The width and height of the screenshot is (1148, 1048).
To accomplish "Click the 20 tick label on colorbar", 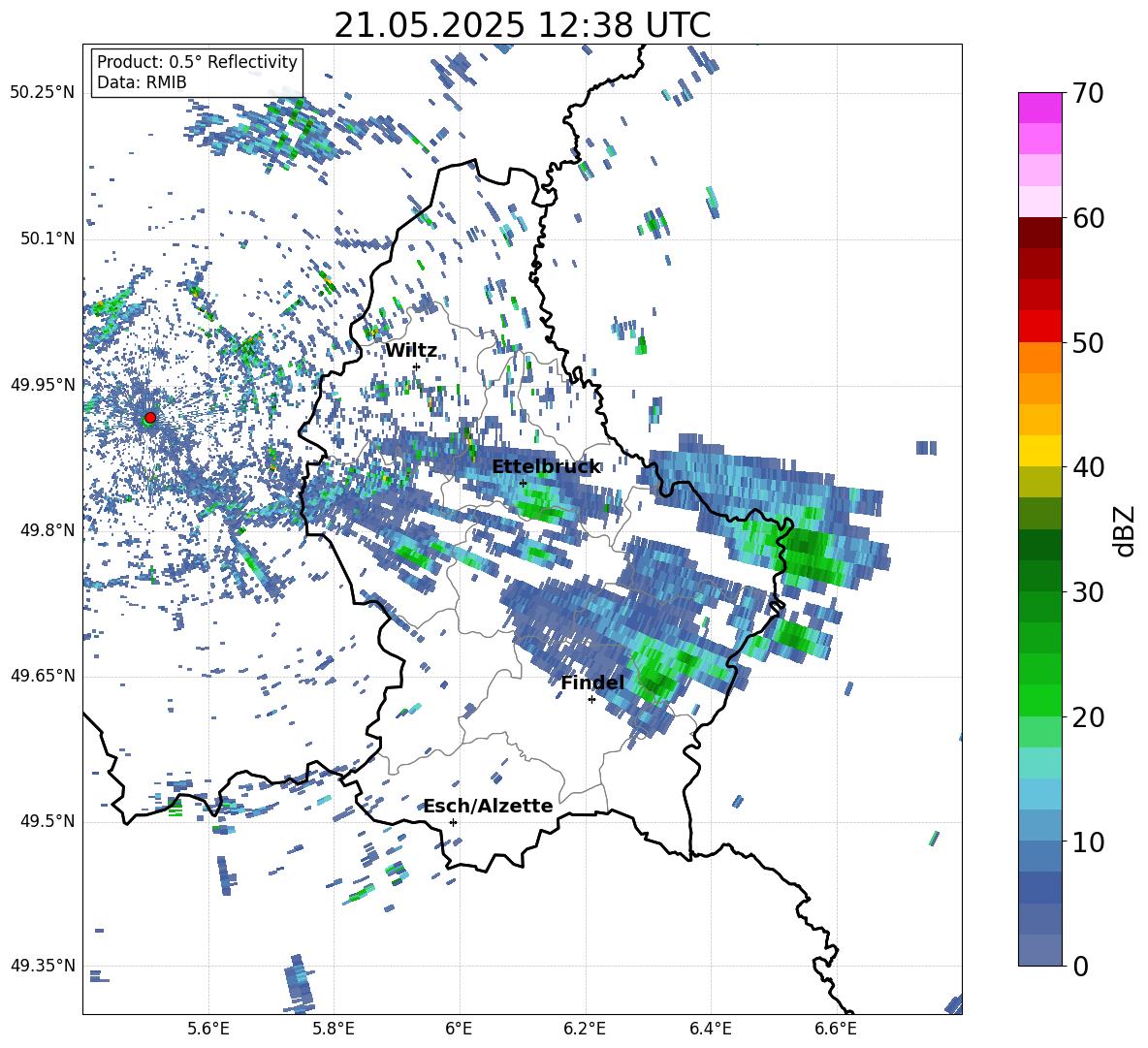I will [1088, 717].
